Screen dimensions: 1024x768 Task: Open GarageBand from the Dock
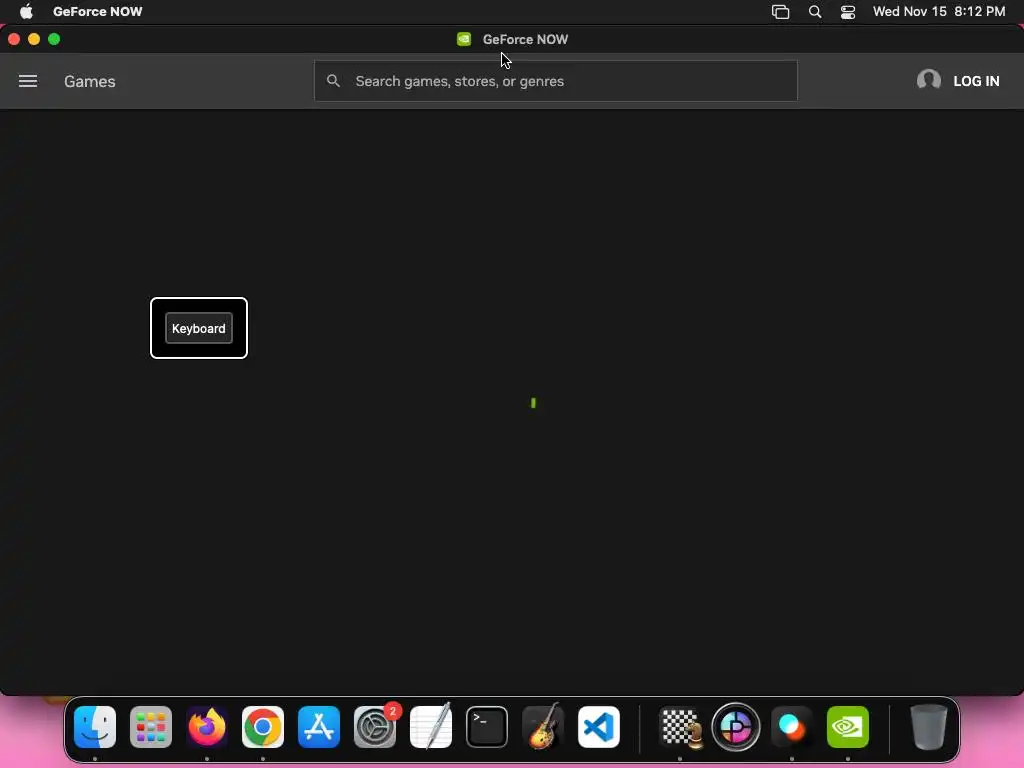pyautogui.click(x=543, y=727)
